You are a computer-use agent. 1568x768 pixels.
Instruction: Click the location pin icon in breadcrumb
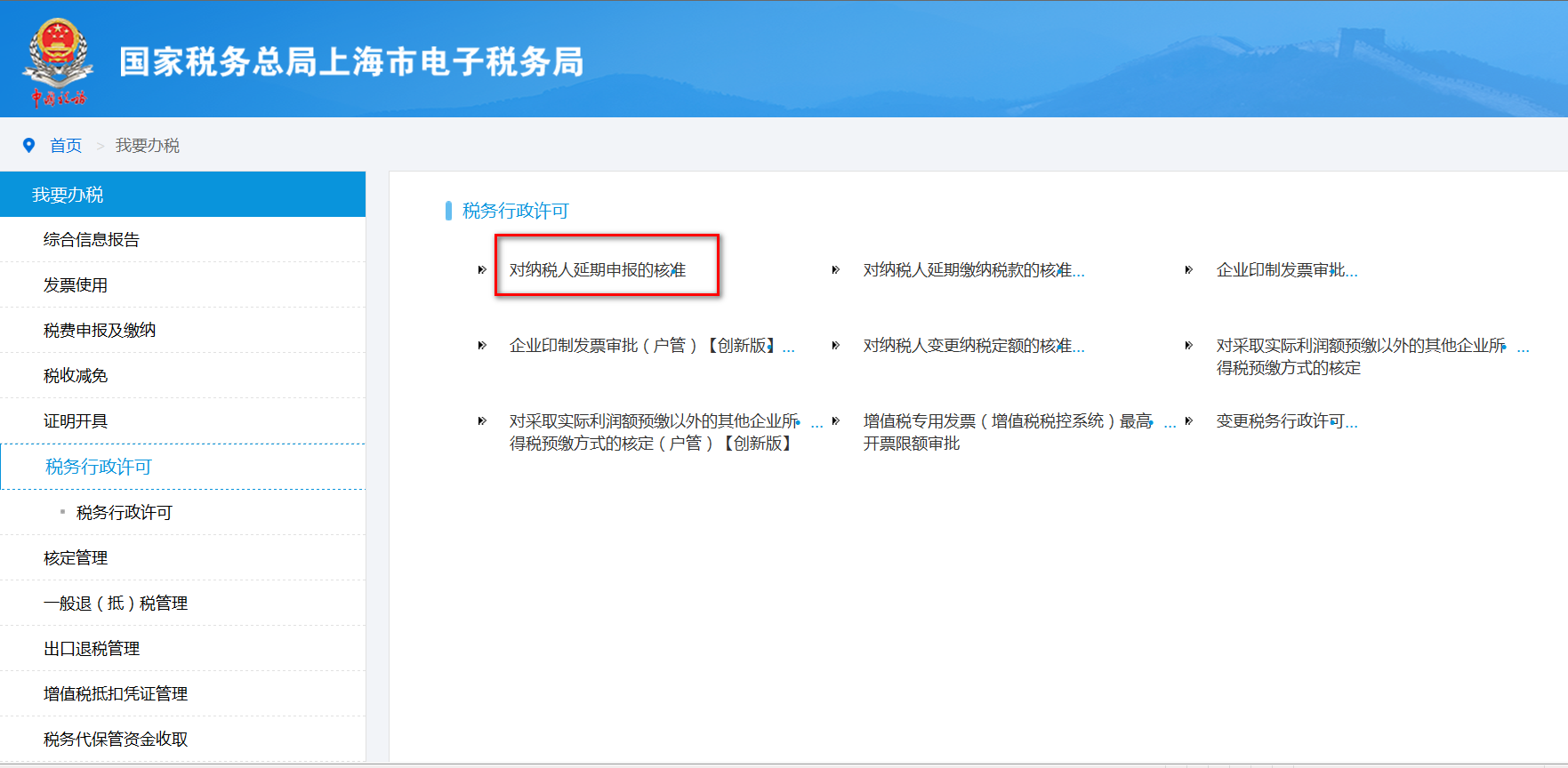coord(28,145)
